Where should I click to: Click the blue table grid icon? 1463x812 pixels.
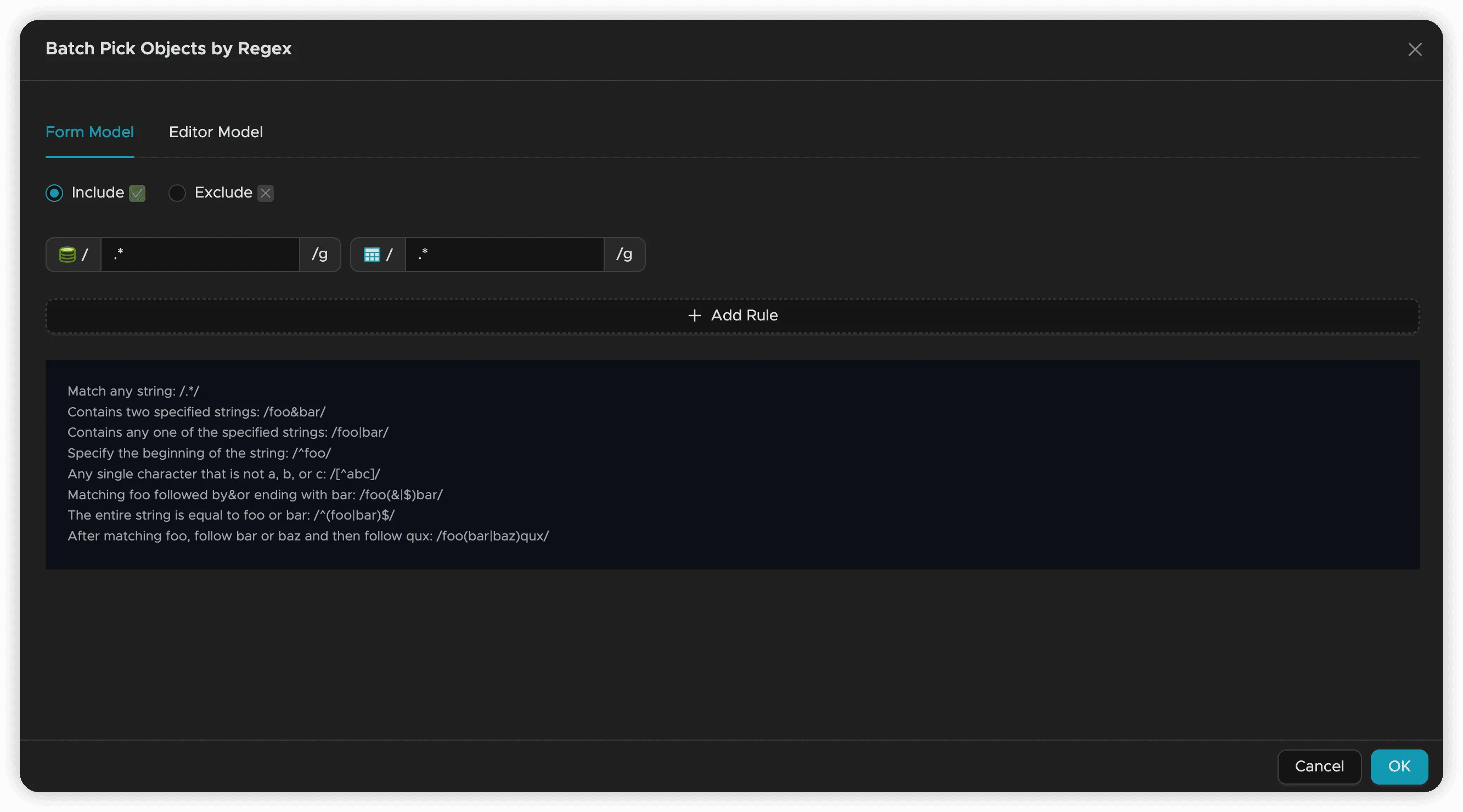(x=372, y=255)
